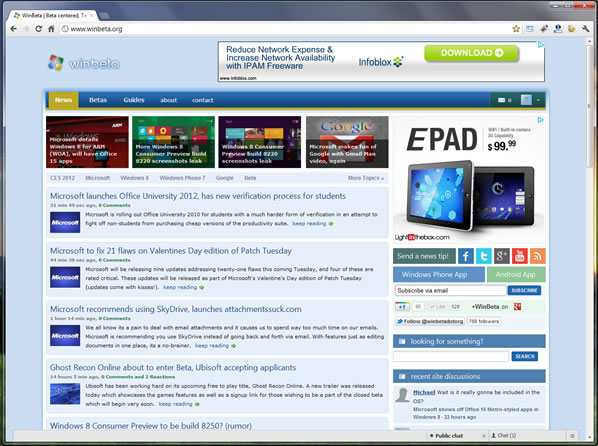Select the Windows Phone 7 topic
598x446 pixels.
tap(182, 178)
